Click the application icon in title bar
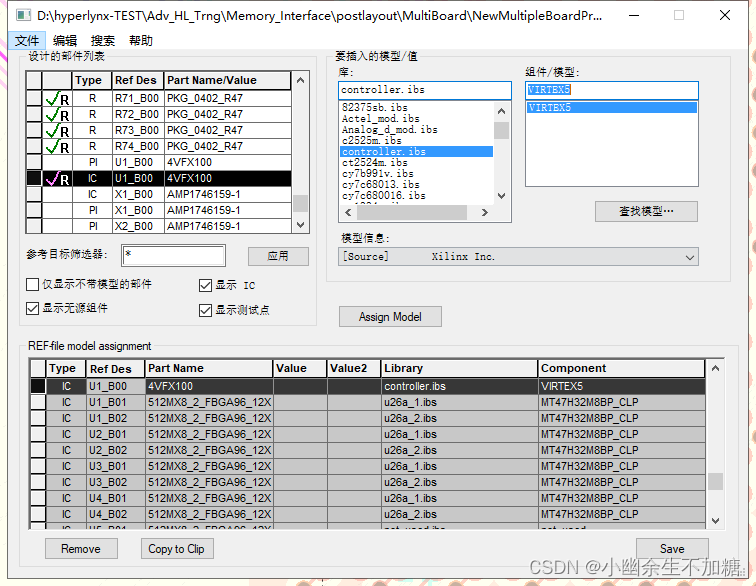756x586 pixels. (23, 15)
